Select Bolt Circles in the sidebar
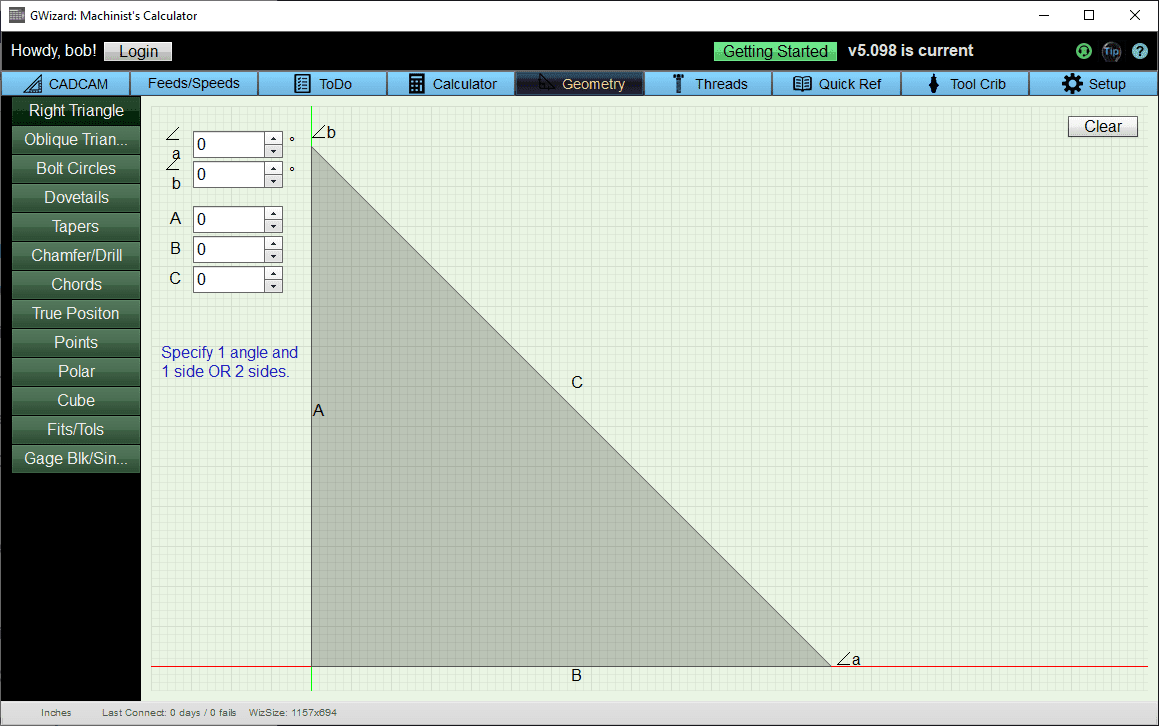Image resolution: width=1159 pixels, height=726 pixels. (75, 168)
